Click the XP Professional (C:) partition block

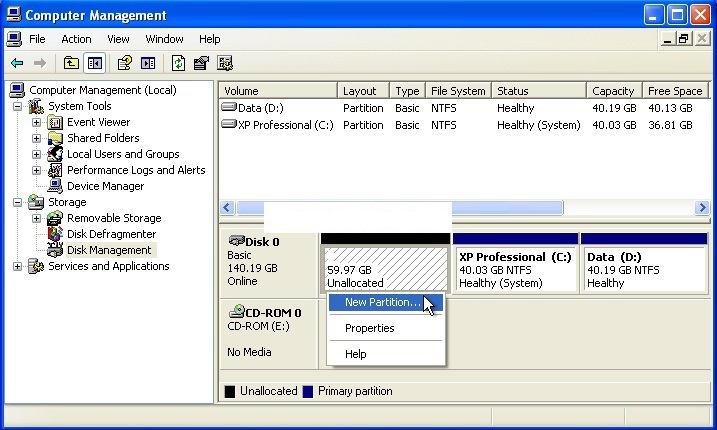[x=515, y=269]
